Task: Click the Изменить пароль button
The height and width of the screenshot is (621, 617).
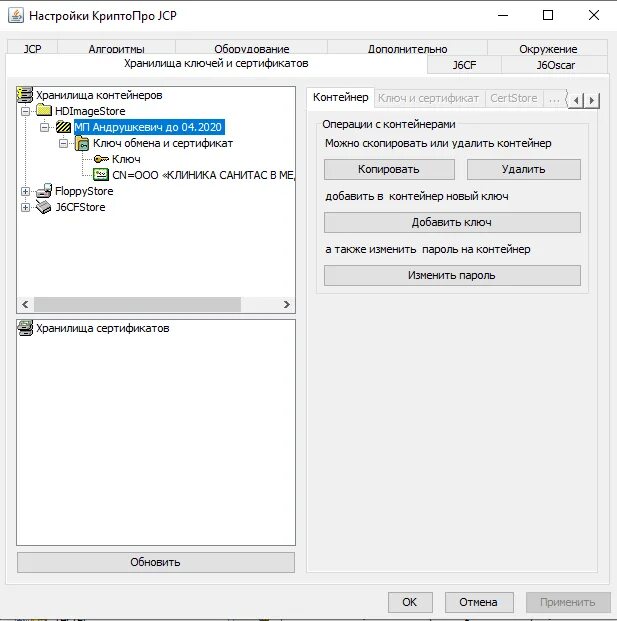Action: (452, 275)
